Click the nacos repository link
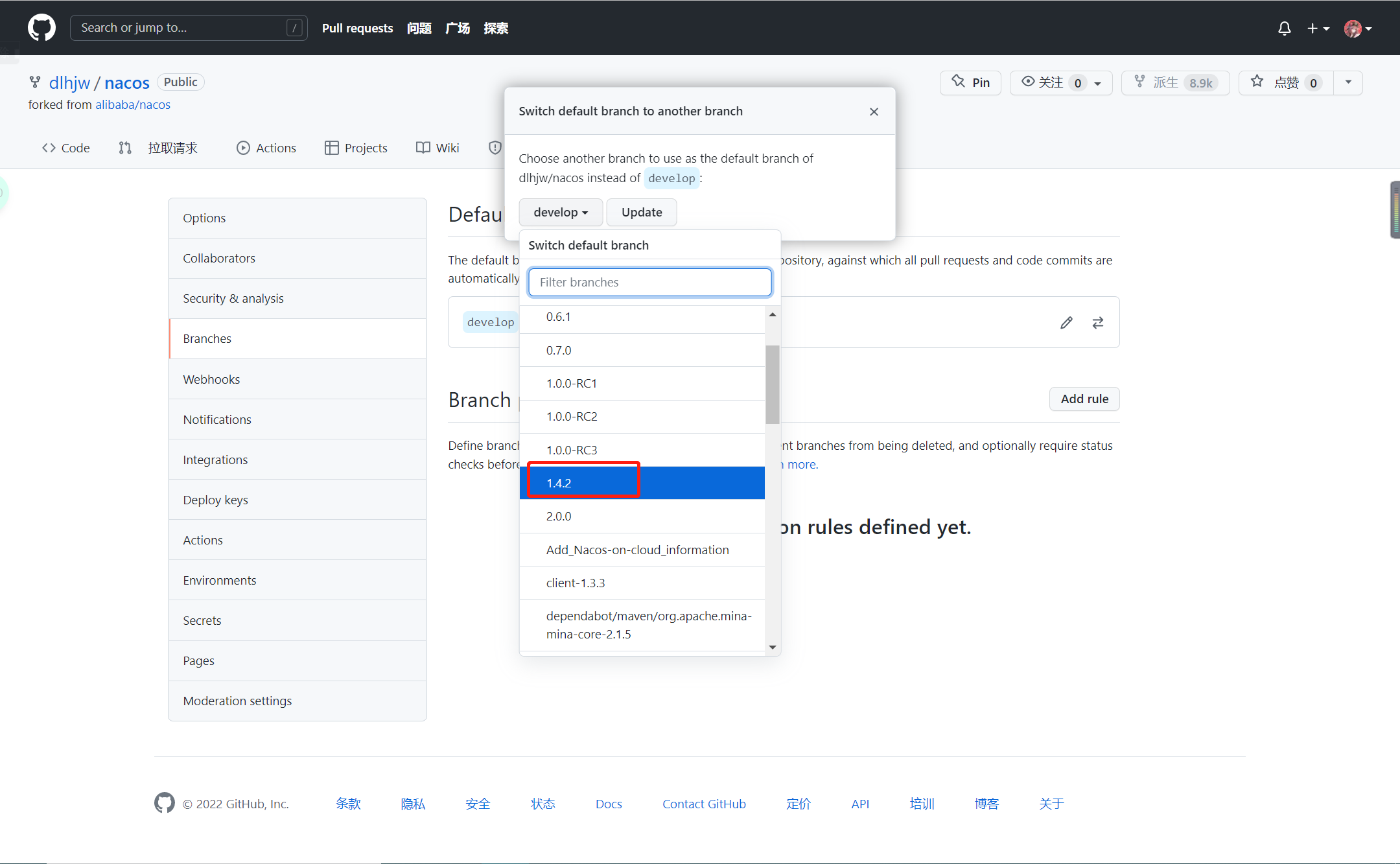The image size is (1400, 864). coord(127,82)
